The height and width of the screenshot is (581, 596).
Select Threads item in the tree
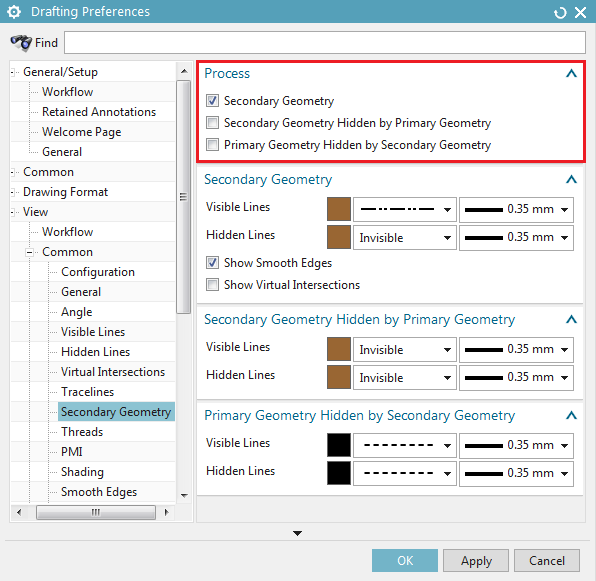pos(82,432)
